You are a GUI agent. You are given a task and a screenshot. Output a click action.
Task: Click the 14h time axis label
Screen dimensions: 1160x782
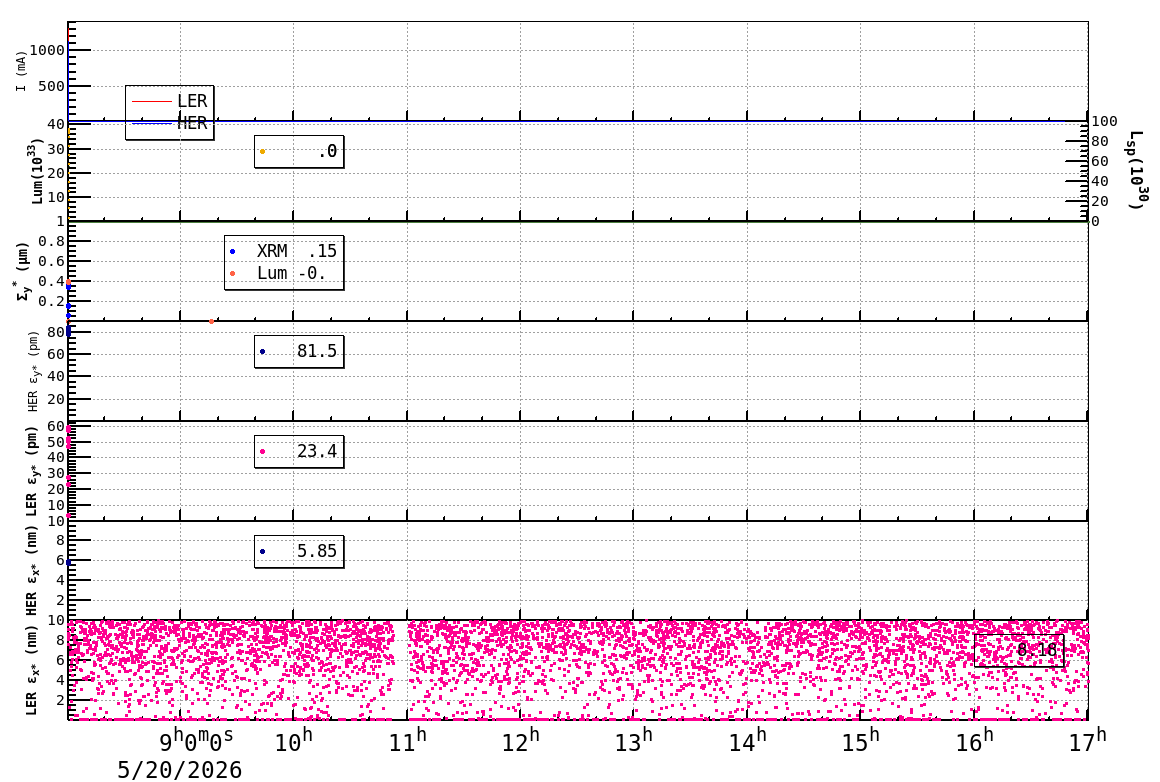pos(748,741)
